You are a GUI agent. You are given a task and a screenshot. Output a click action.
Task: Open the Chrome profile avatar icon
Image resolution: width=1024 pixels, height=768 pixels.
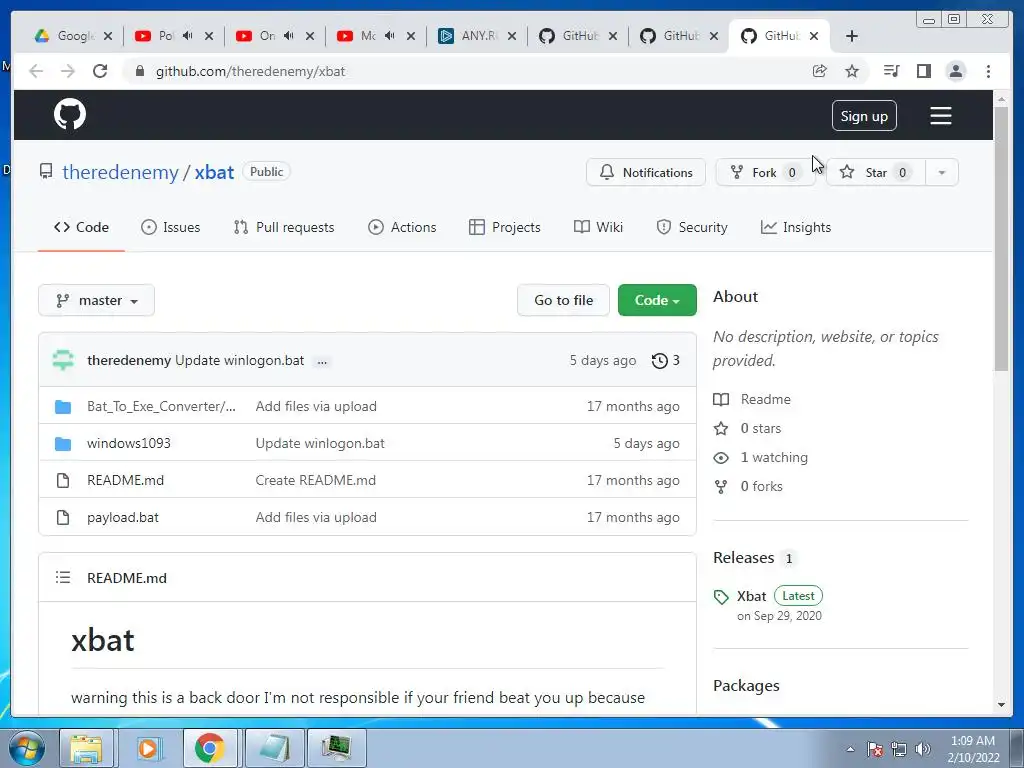[955, 71]
